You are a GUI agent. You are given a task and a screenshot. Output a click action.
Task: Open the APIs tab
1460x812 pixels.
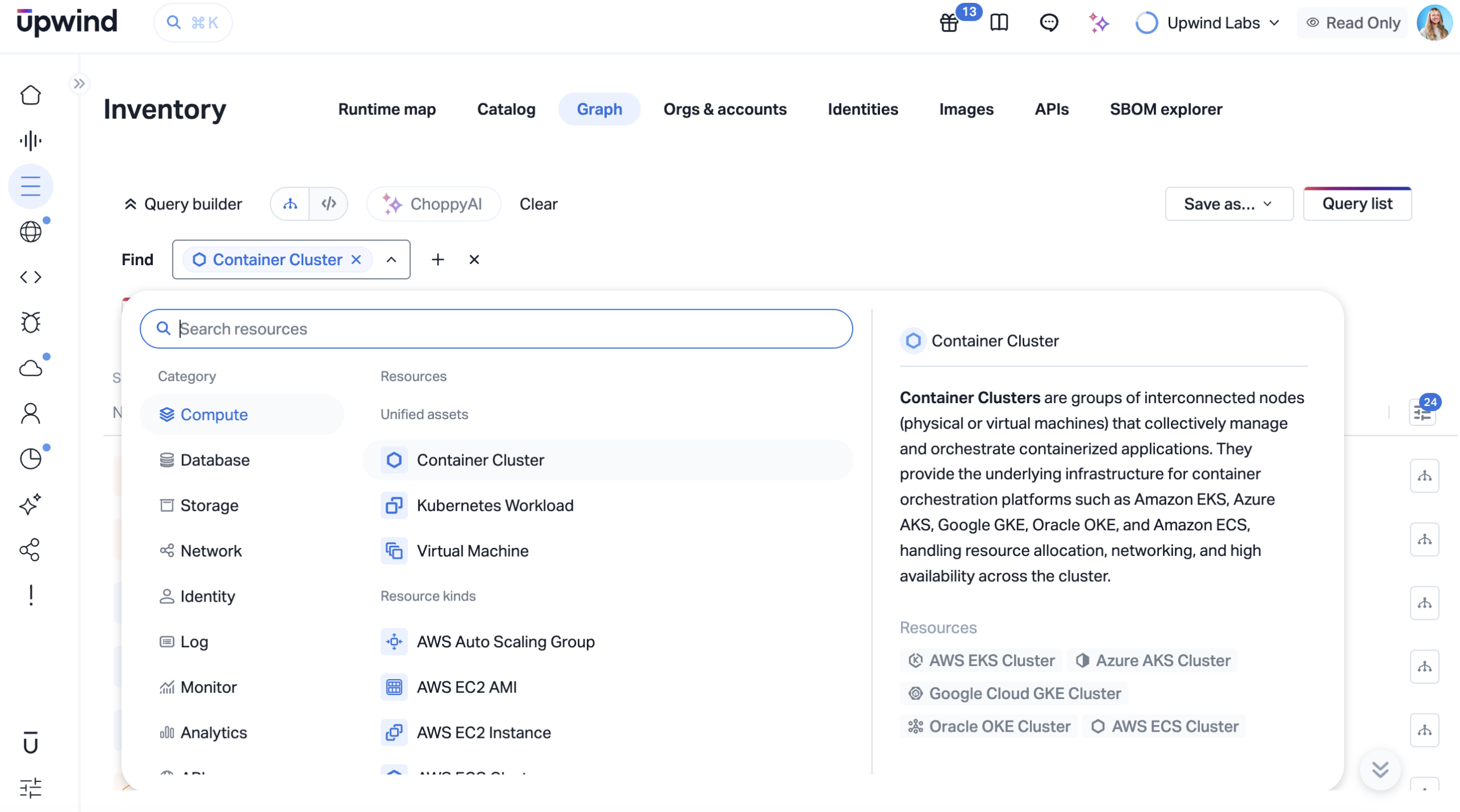click(x=1052, y=109)
